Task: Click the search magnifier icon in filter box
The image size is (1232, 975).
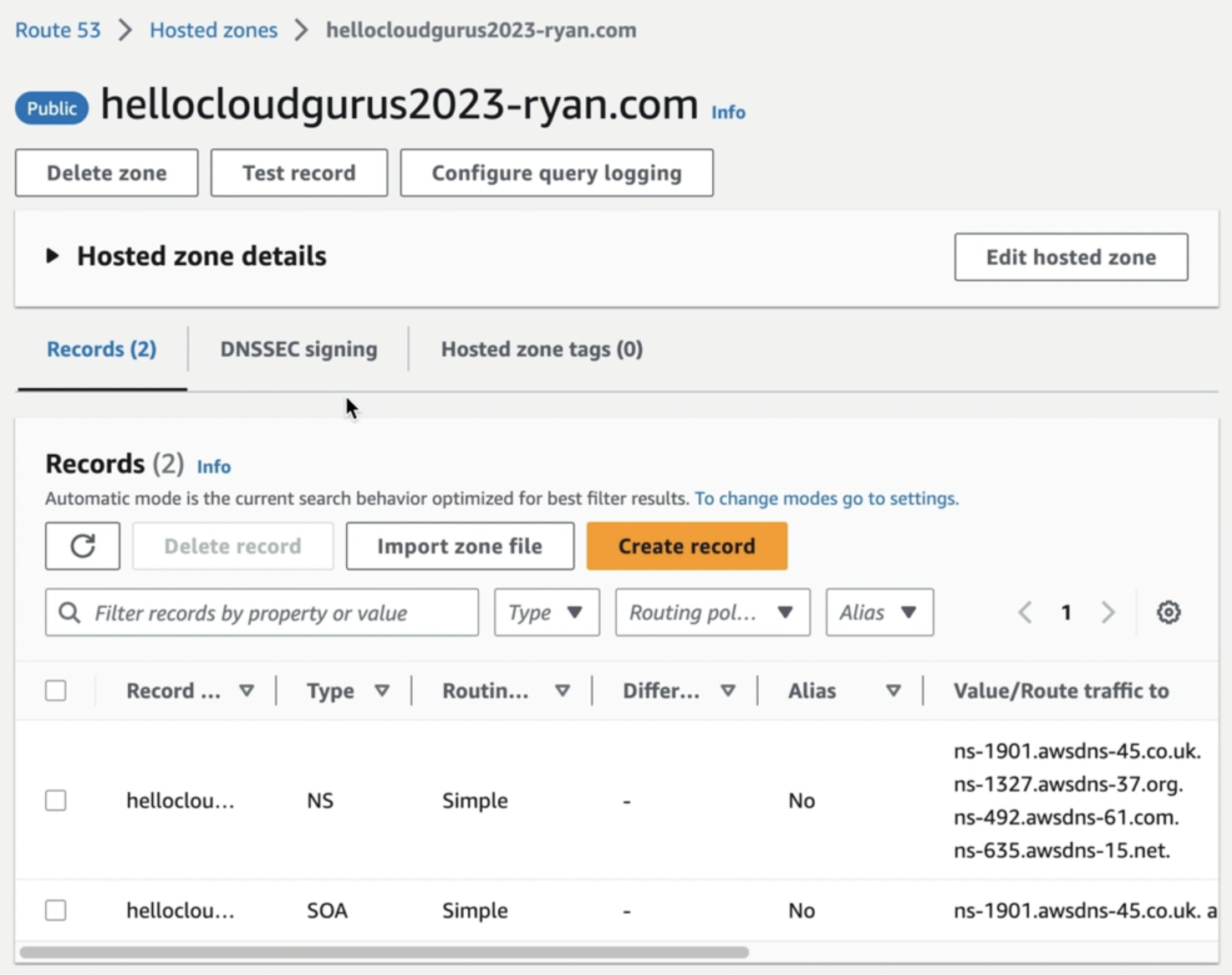Action: [x=70, y=613]
